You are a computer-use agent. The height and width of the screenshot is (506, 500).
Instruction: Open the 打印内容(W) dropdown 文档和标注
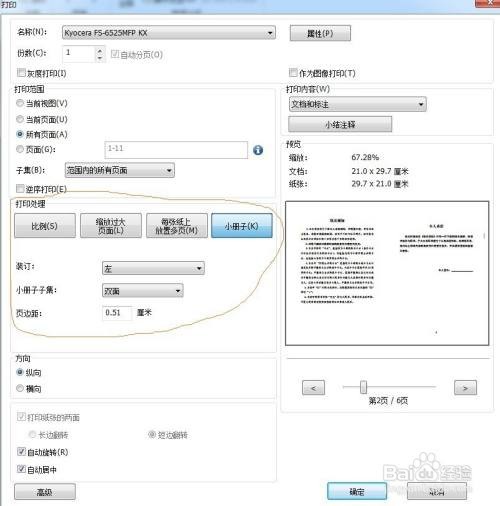358,104
